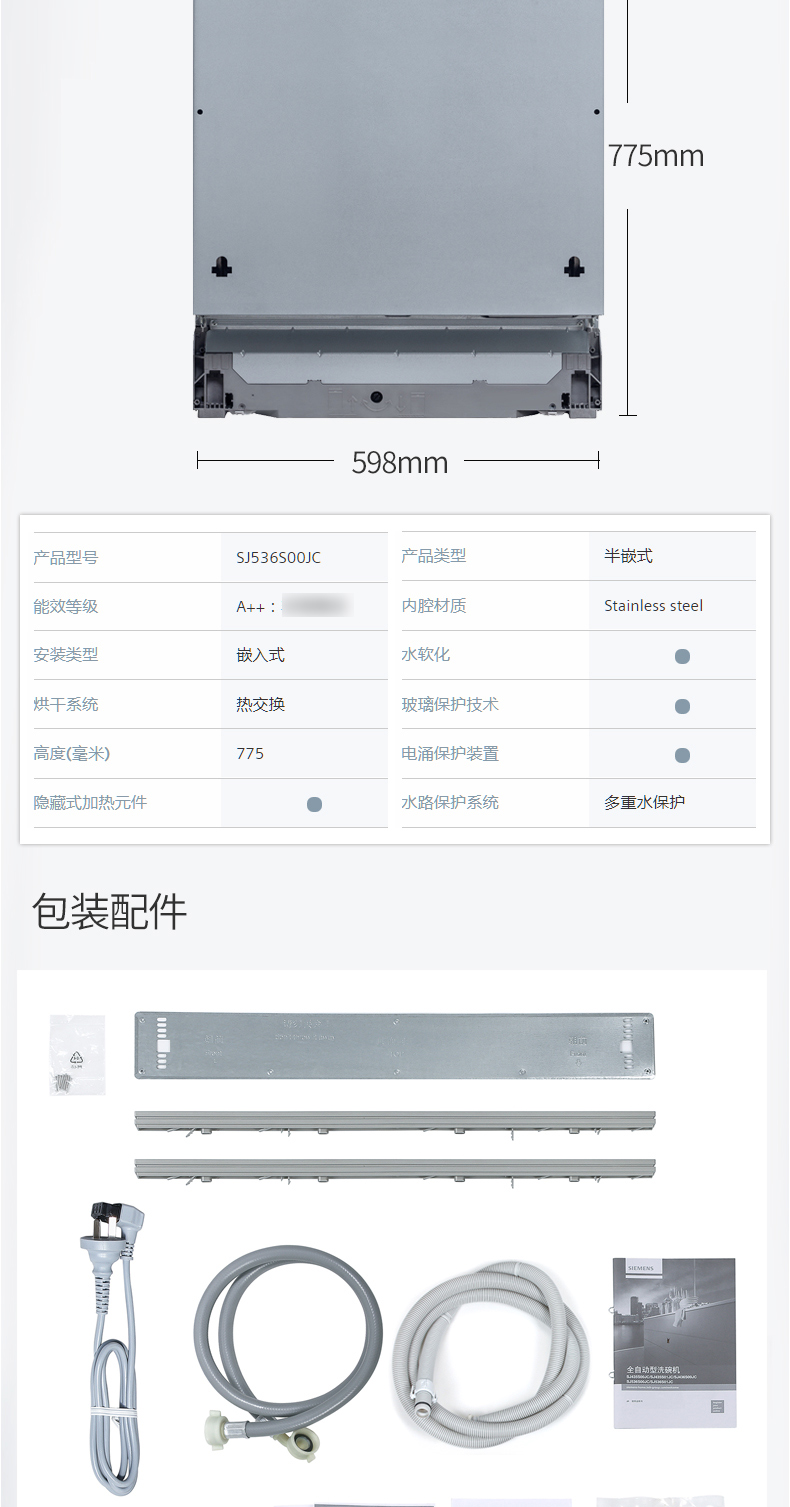
Task: Click the lower gray trim strip
Action: [395, 1169]
